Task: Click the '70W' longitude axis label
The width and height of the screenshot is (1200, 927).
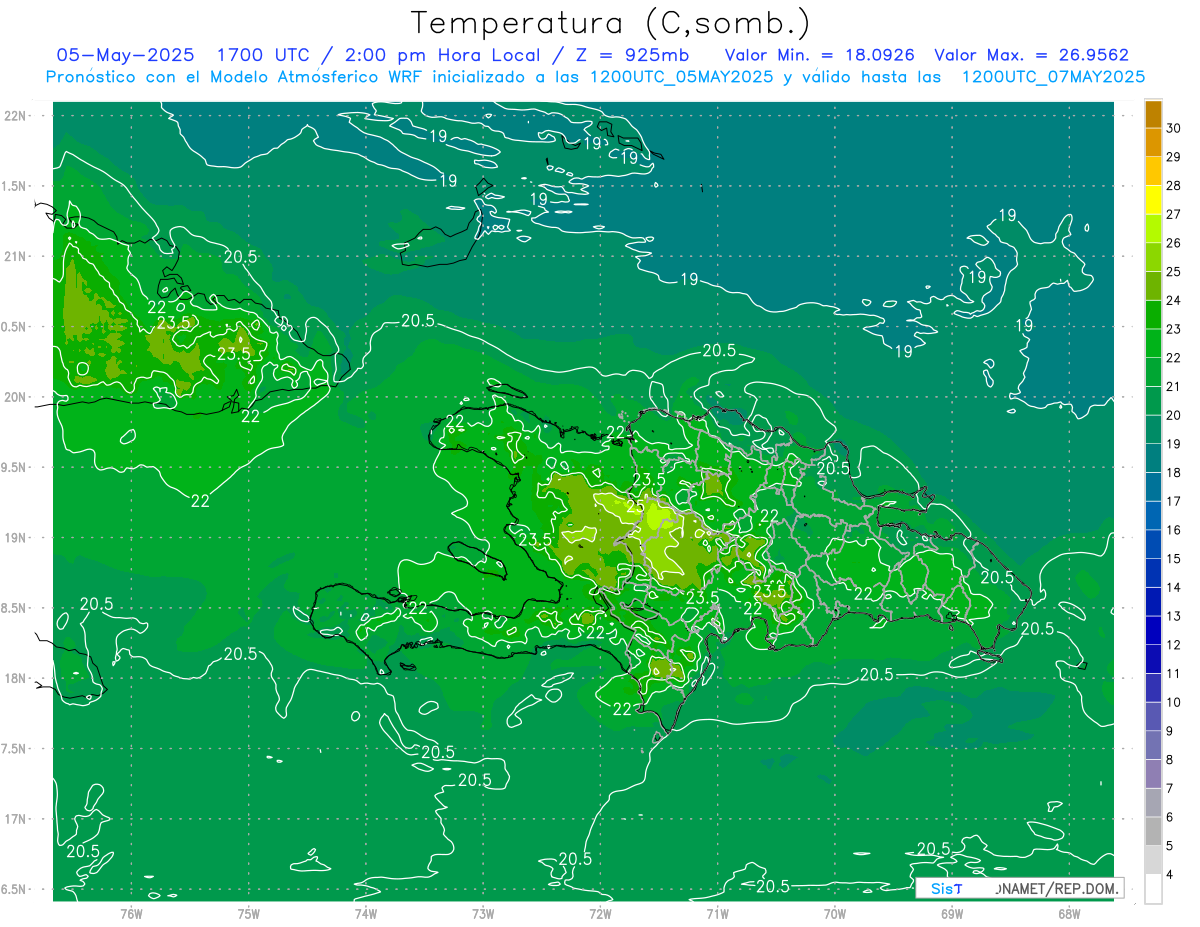Action: coord(835,913)
